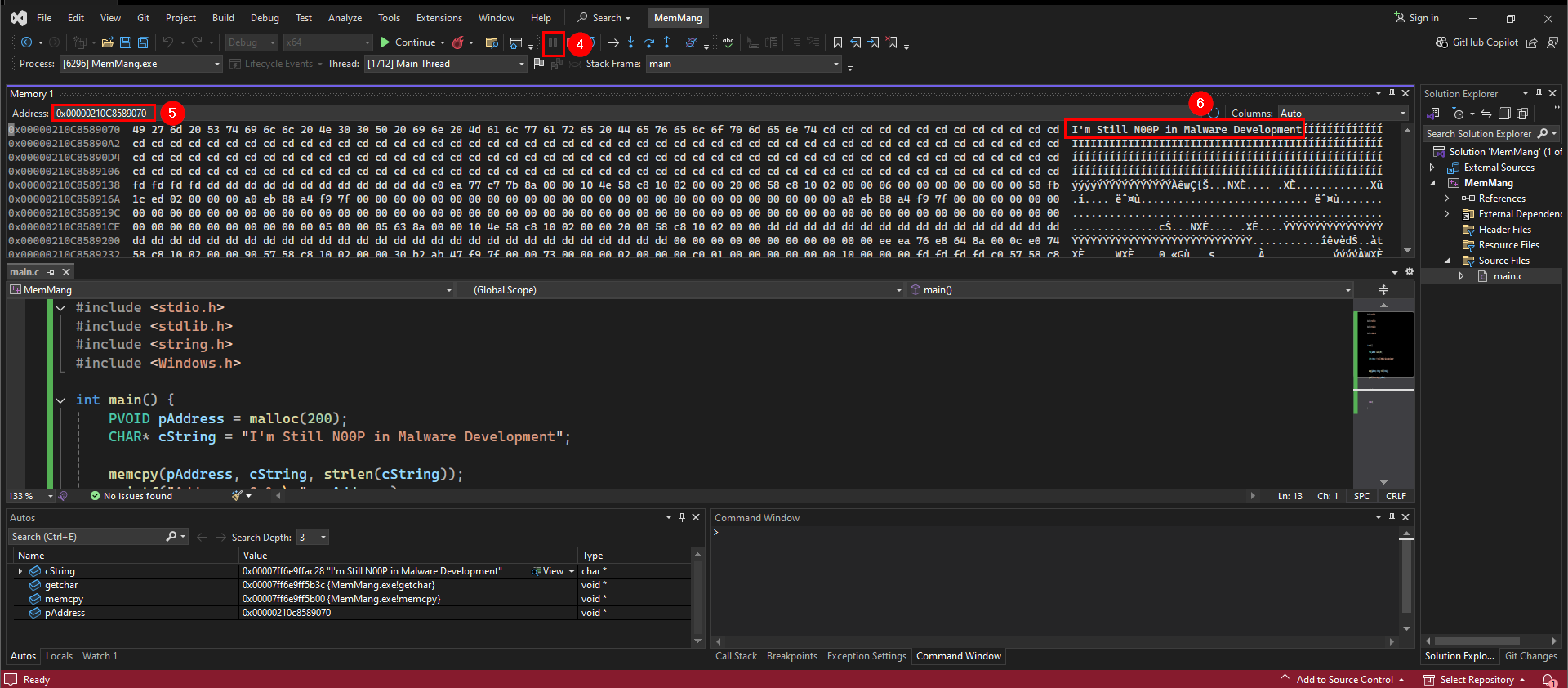This screenshot has width=1568, height=688.
Task: Click the Step Out arrow icon
Action: [667, 42]
